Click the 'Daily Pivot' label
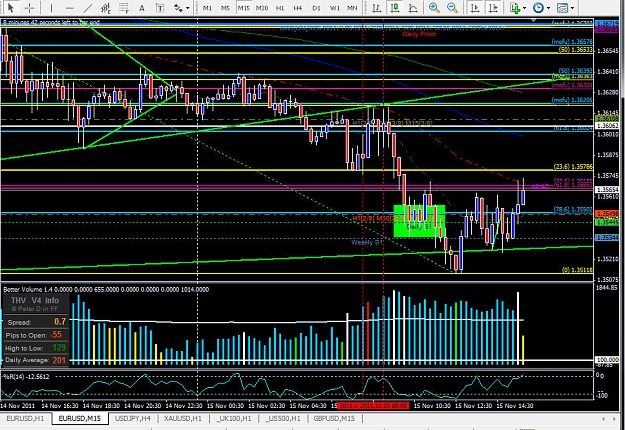 coord(419,34)
